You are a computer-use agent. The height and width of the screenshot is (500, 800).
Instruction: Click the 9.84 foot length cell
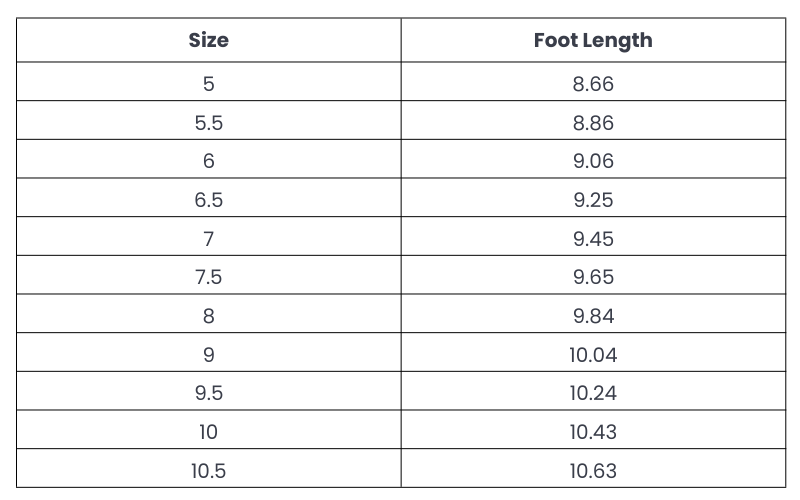click(x=593, y=316)
